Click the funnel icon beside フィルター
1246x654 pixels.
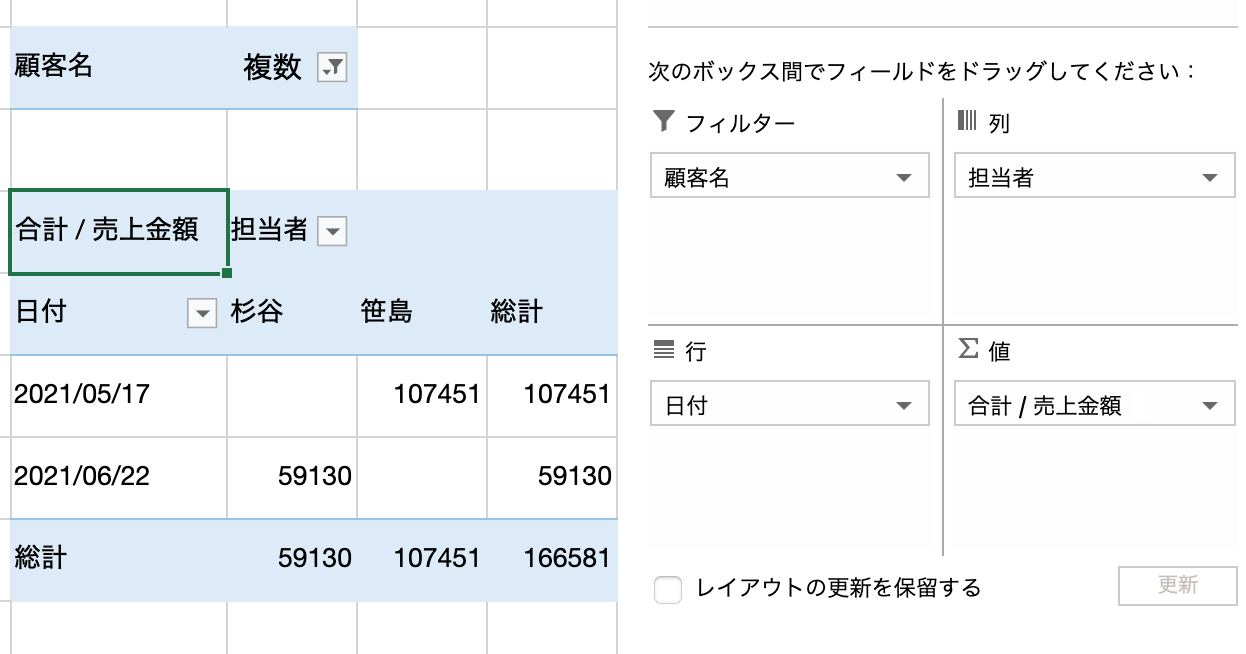point(663,122)
